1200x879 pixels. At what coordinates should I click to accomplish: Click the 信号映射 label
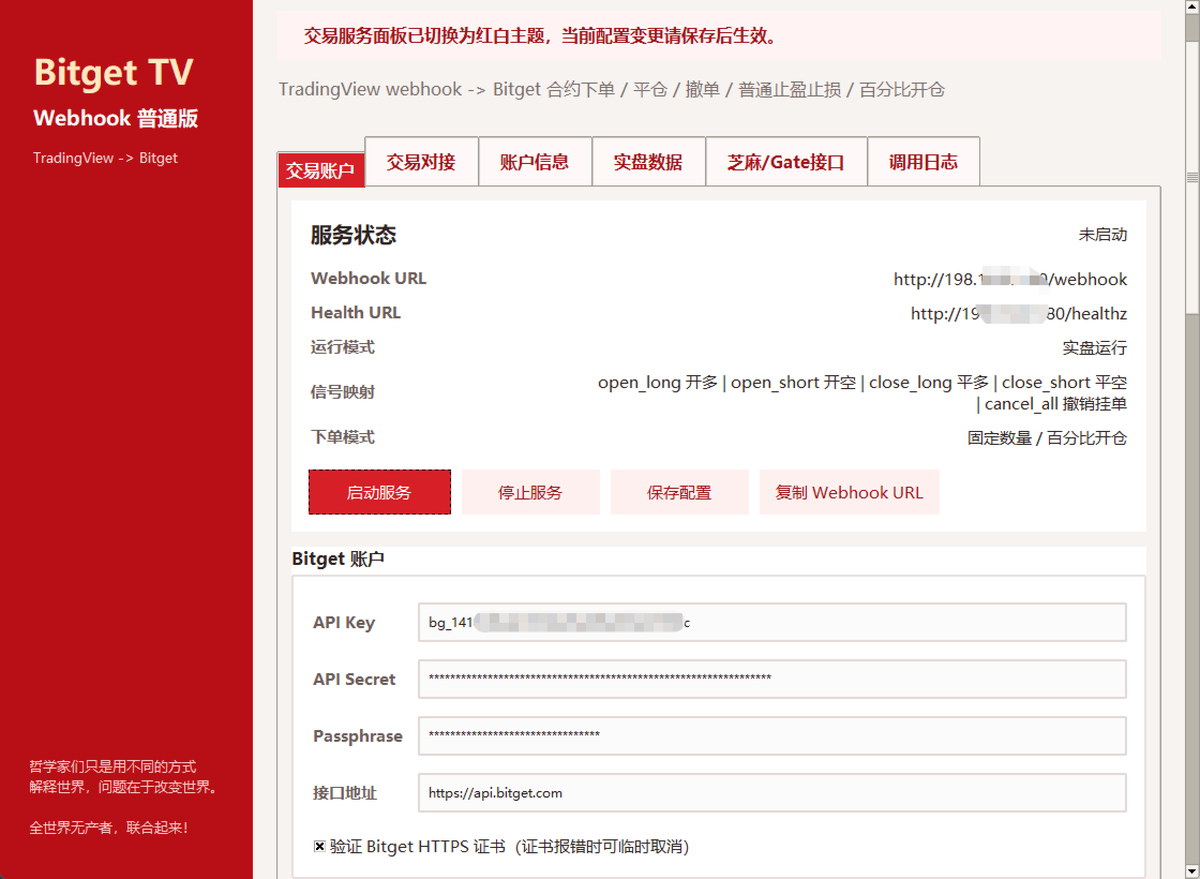343,392
